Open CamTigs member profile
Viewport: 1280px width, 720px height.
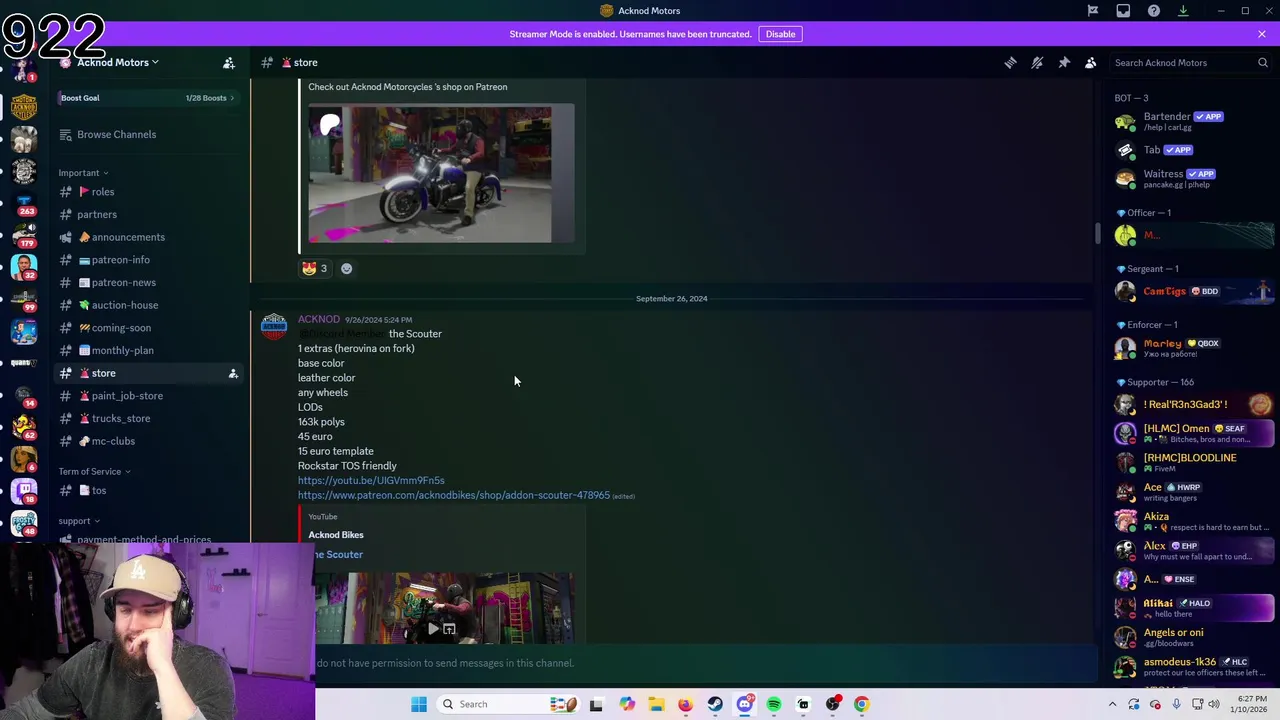pos(1193,291)
